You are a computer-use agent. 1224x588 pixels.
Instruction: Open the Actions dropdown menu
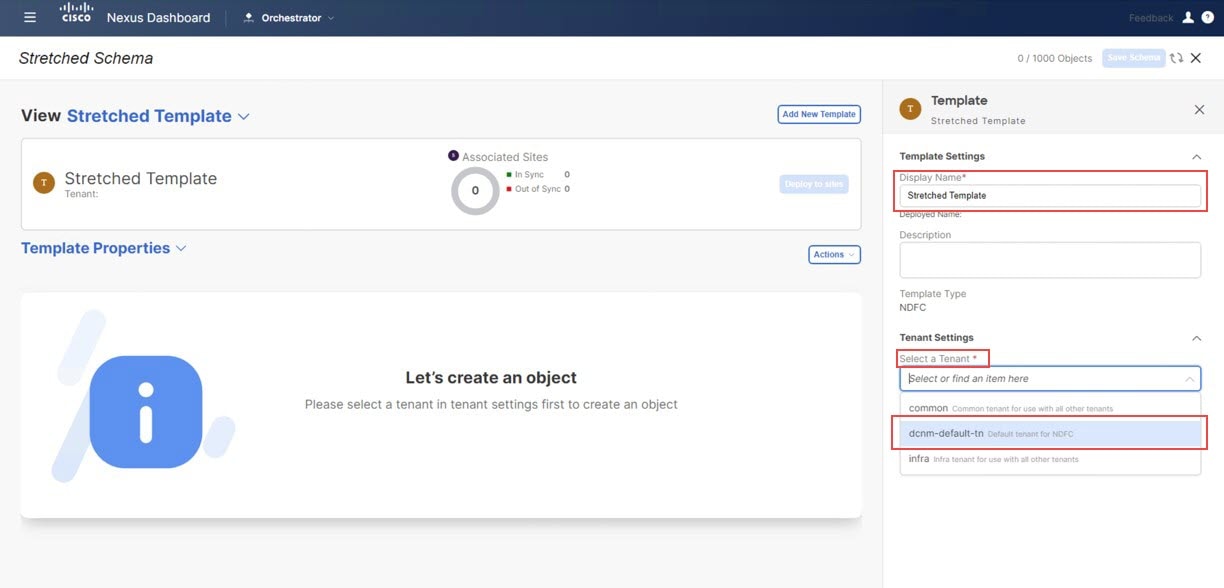[834, 254]
